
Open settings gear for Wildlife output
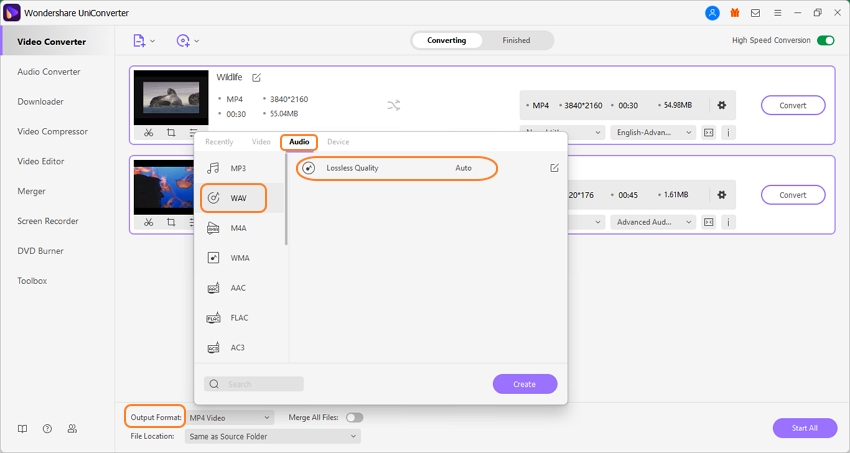(721, 105)
